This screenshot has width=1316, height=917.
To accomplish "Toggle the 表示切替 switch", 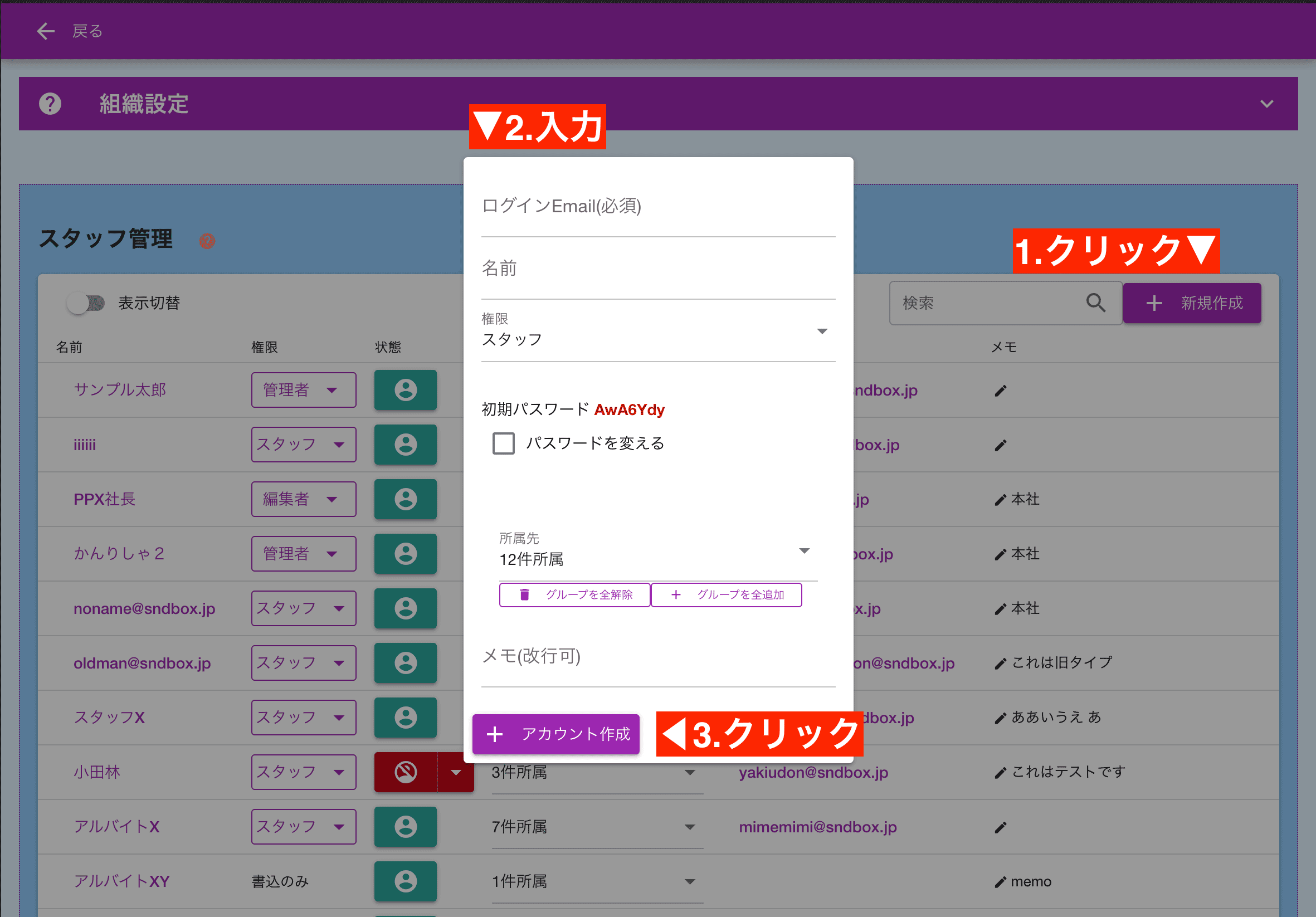I will 86,303.
